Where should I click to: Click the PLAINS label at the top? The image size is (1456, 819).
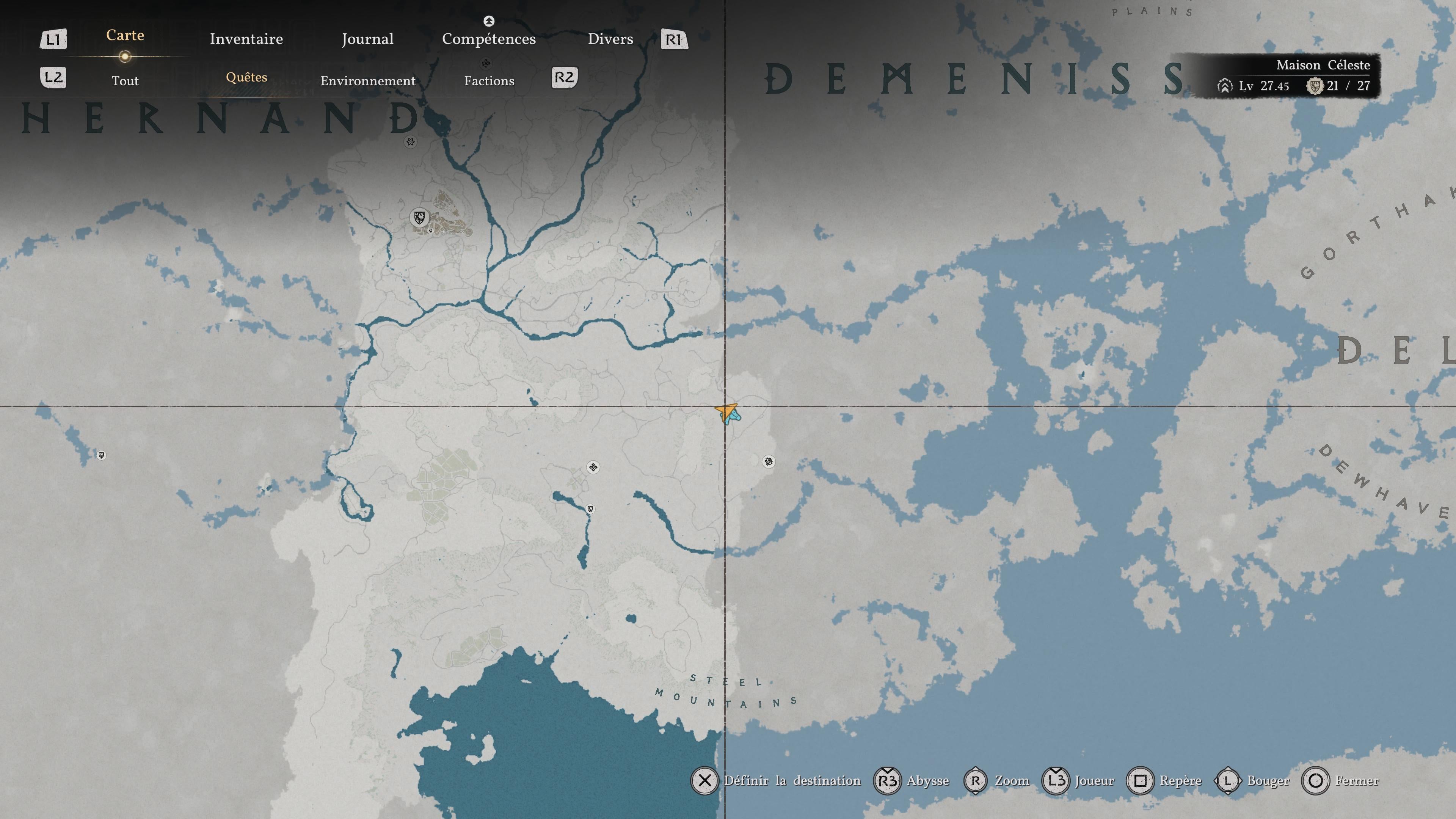[x=1152, y=11]
